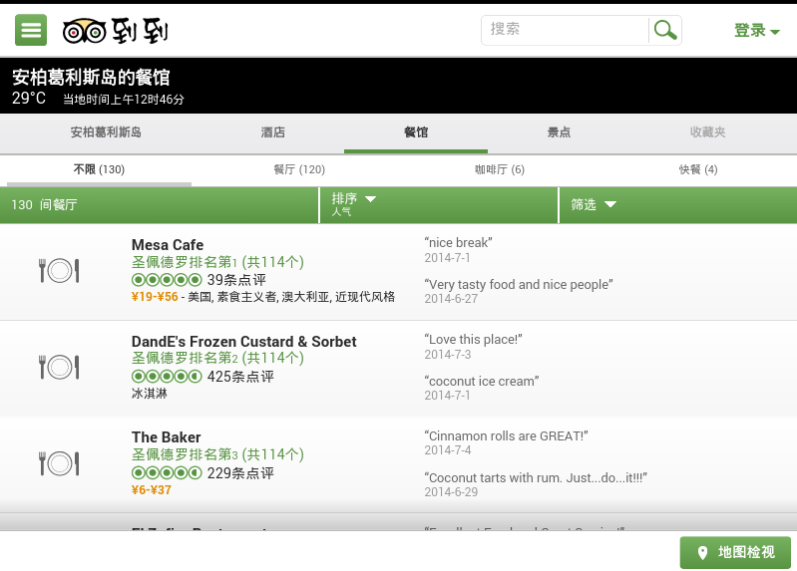Viewport: 797px width, 571px height.
Task: Click DandE's rating circles
Action: coord(167,377)
